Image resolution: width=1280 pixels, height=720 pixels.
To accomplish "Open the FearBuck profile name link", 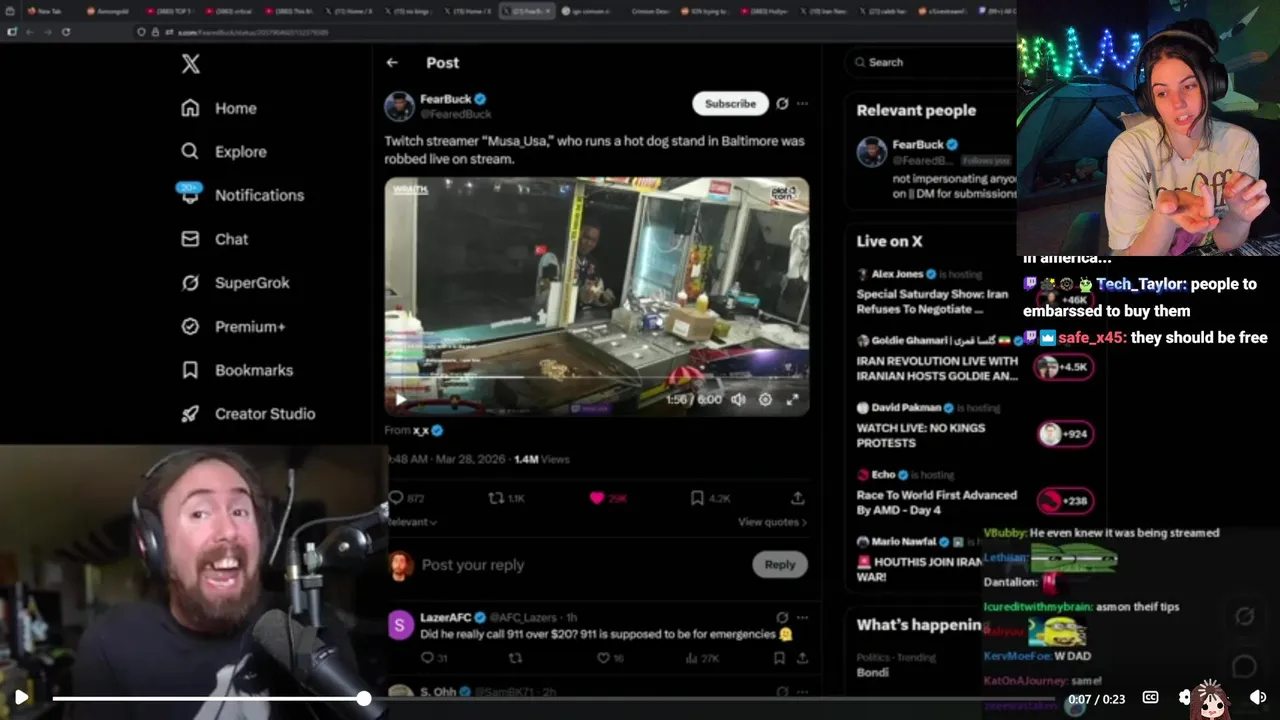I will click(446, 99).
